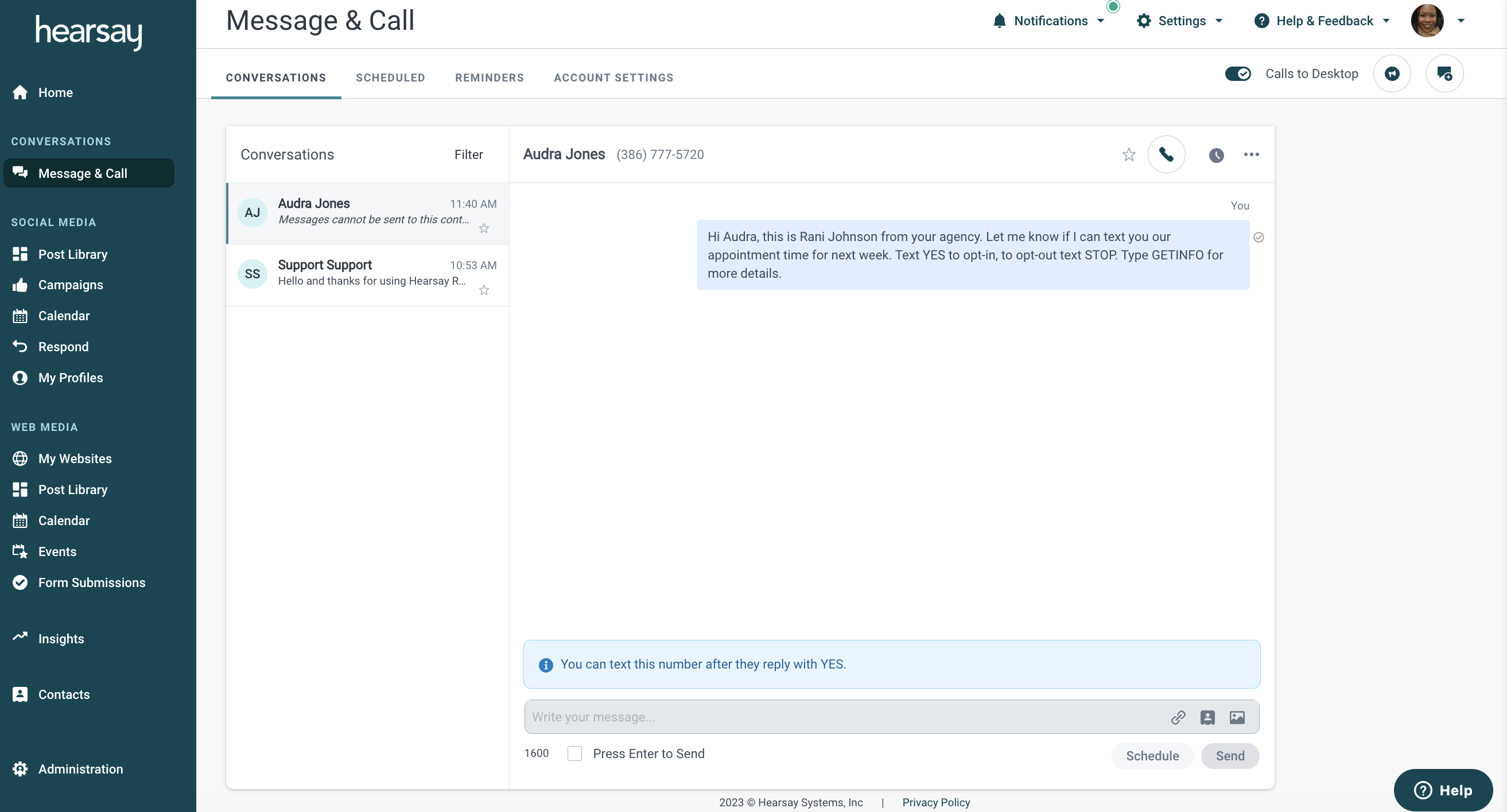
Task: Switch to the Conversations tab
Action: click(275, 77)
